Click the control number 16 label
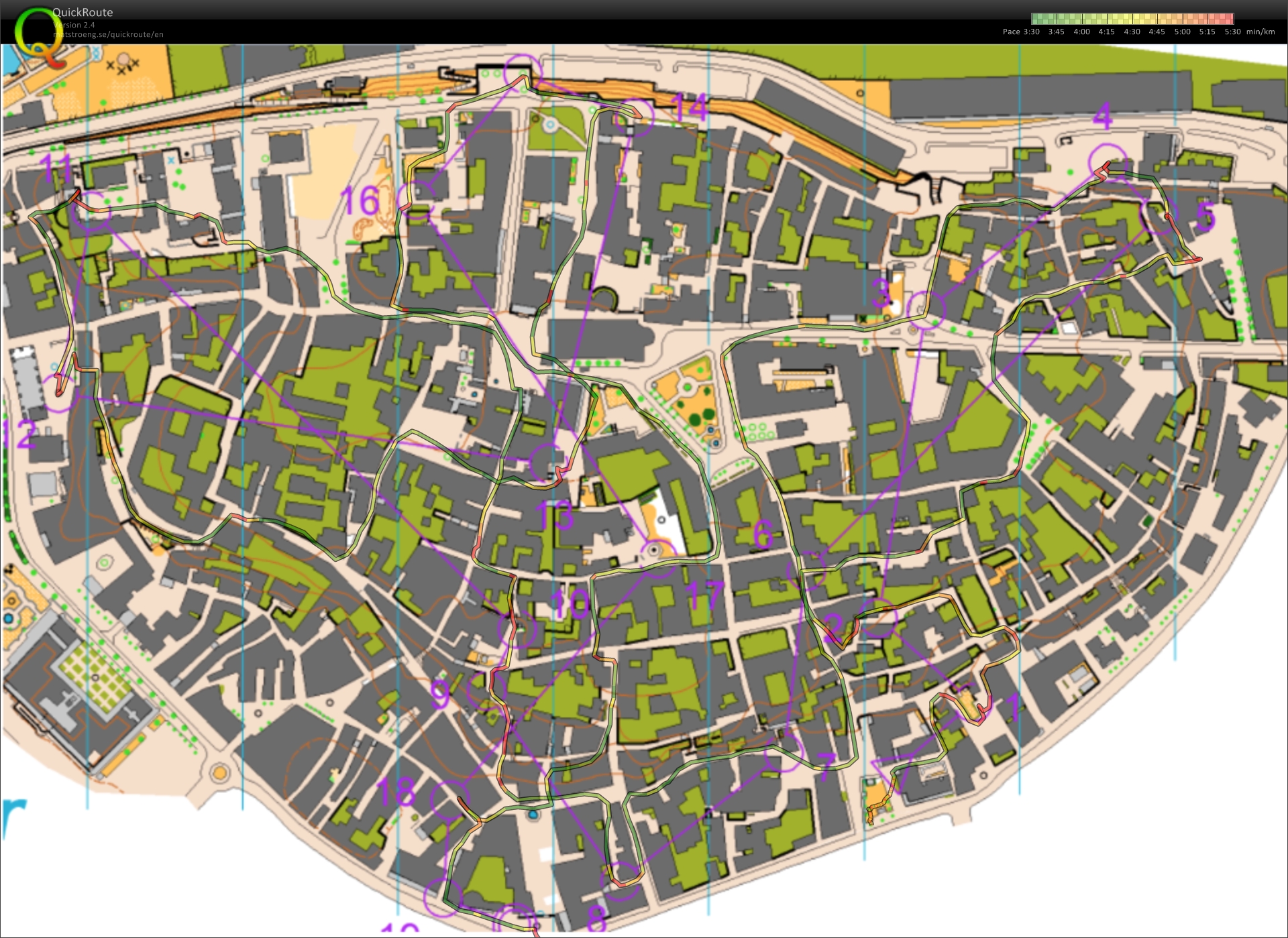Screen dimensions: 1288x938 (360, 201)
